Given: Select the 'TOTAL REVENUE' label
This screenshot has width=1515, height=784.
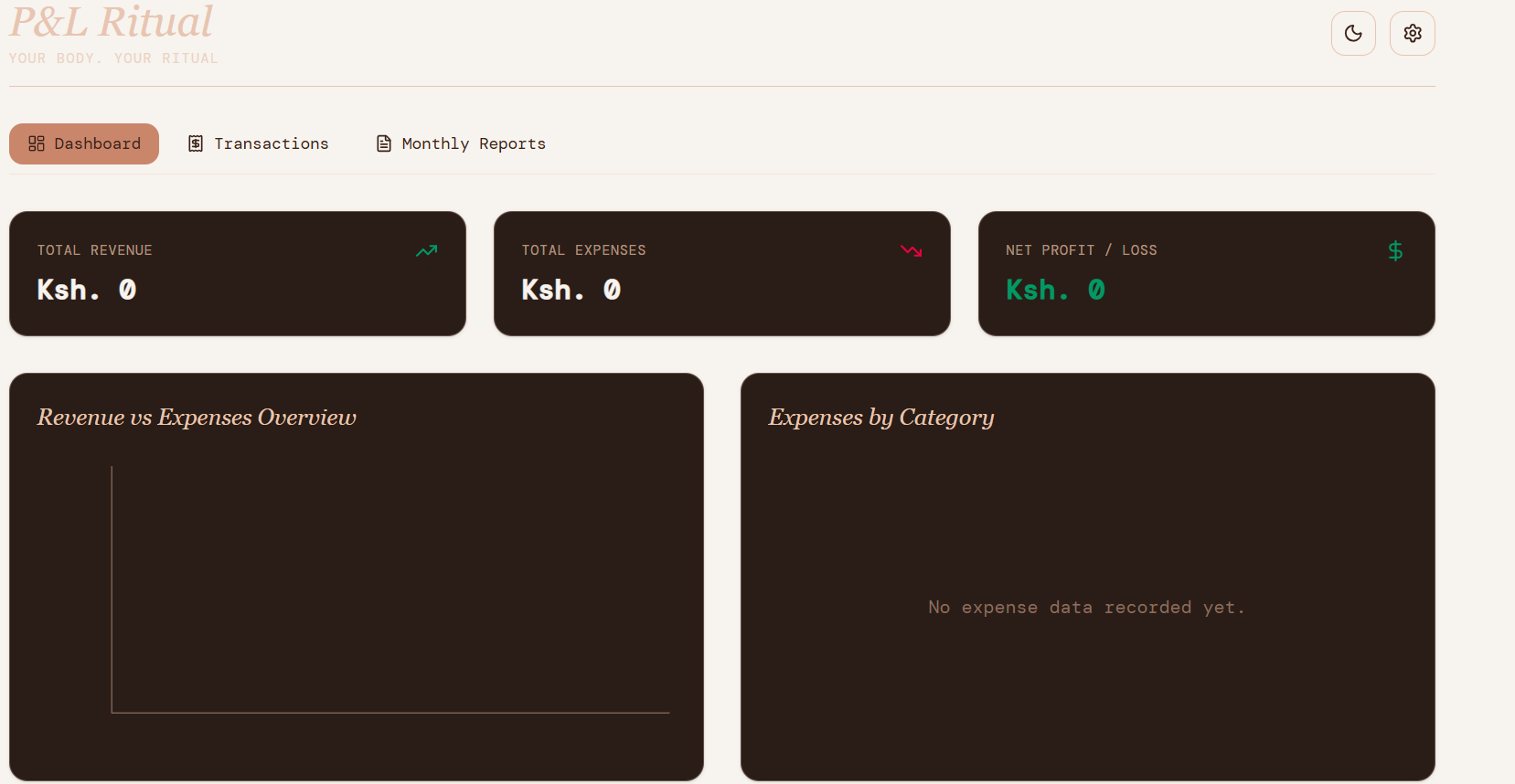Looking at the screenshot, I should (95, 250).
